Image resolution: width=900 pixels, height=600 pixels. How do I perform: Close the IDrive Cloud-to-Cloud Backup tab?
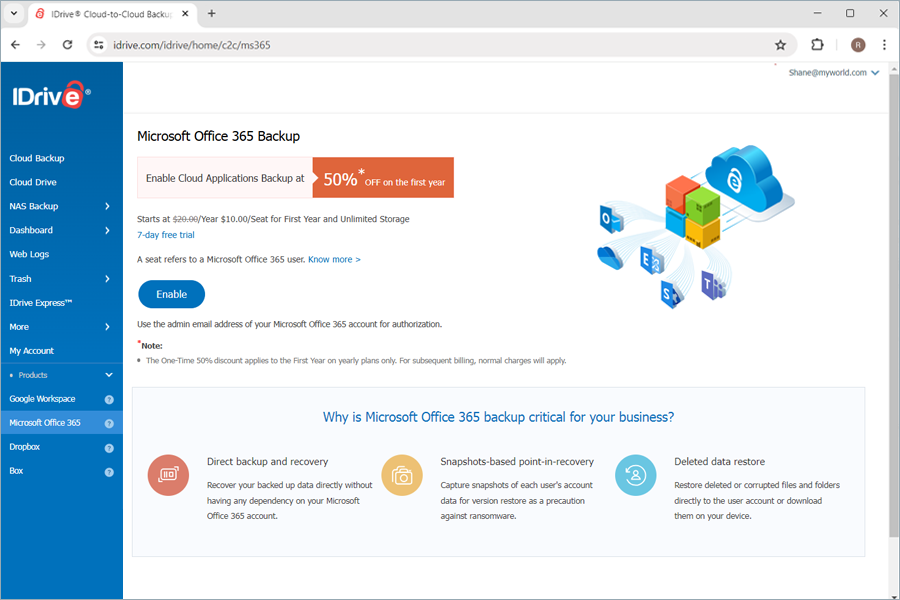[185, 13]
